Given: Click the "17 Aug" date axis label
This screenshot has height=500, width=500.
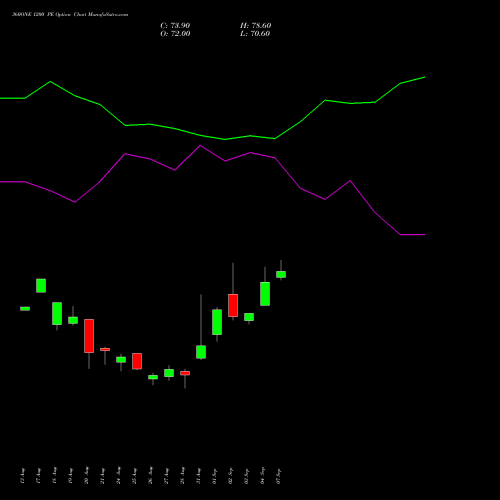Looking at the screenshot, I should (39, 476).
